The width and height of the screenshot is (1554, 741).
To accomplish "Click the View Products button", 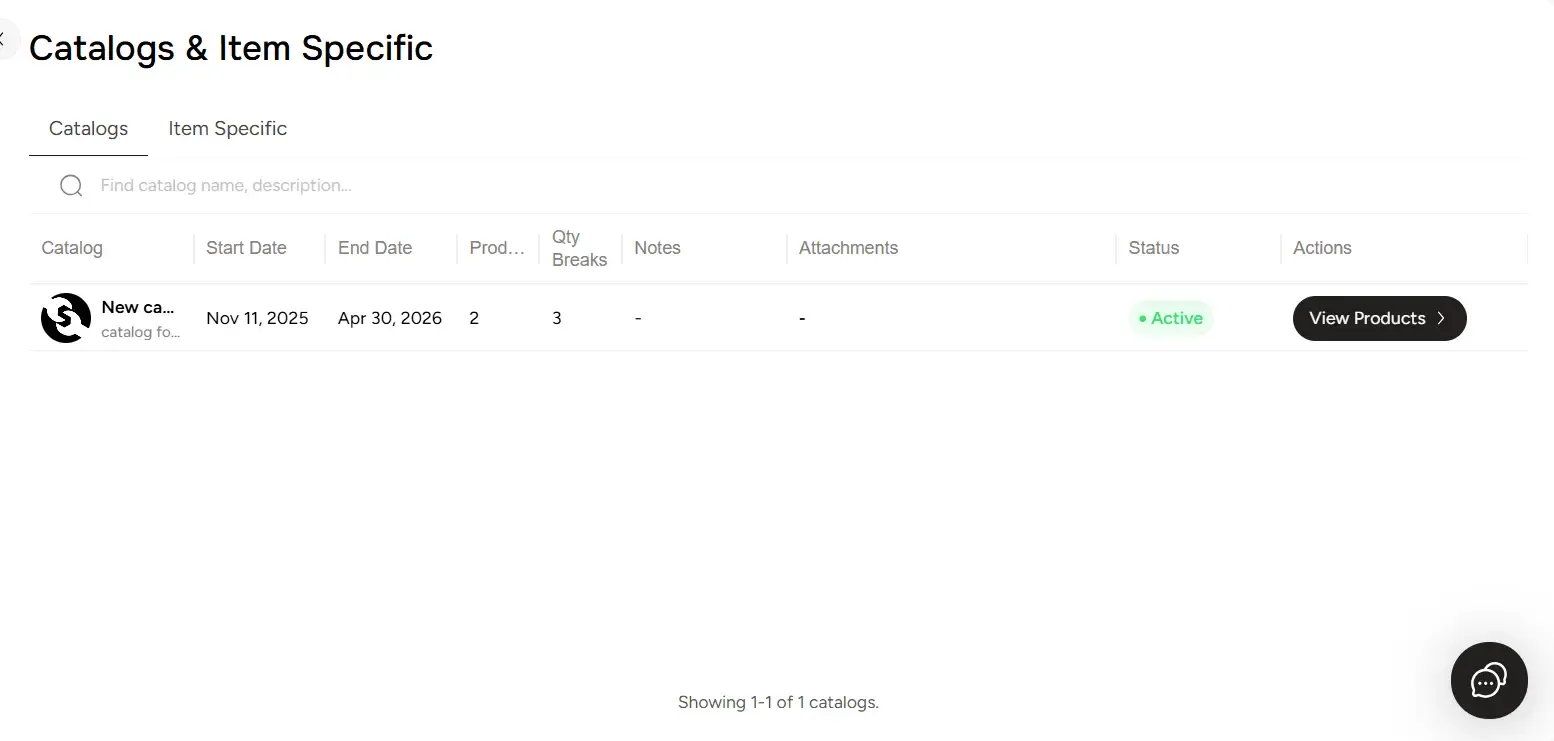I will 1379,318.
